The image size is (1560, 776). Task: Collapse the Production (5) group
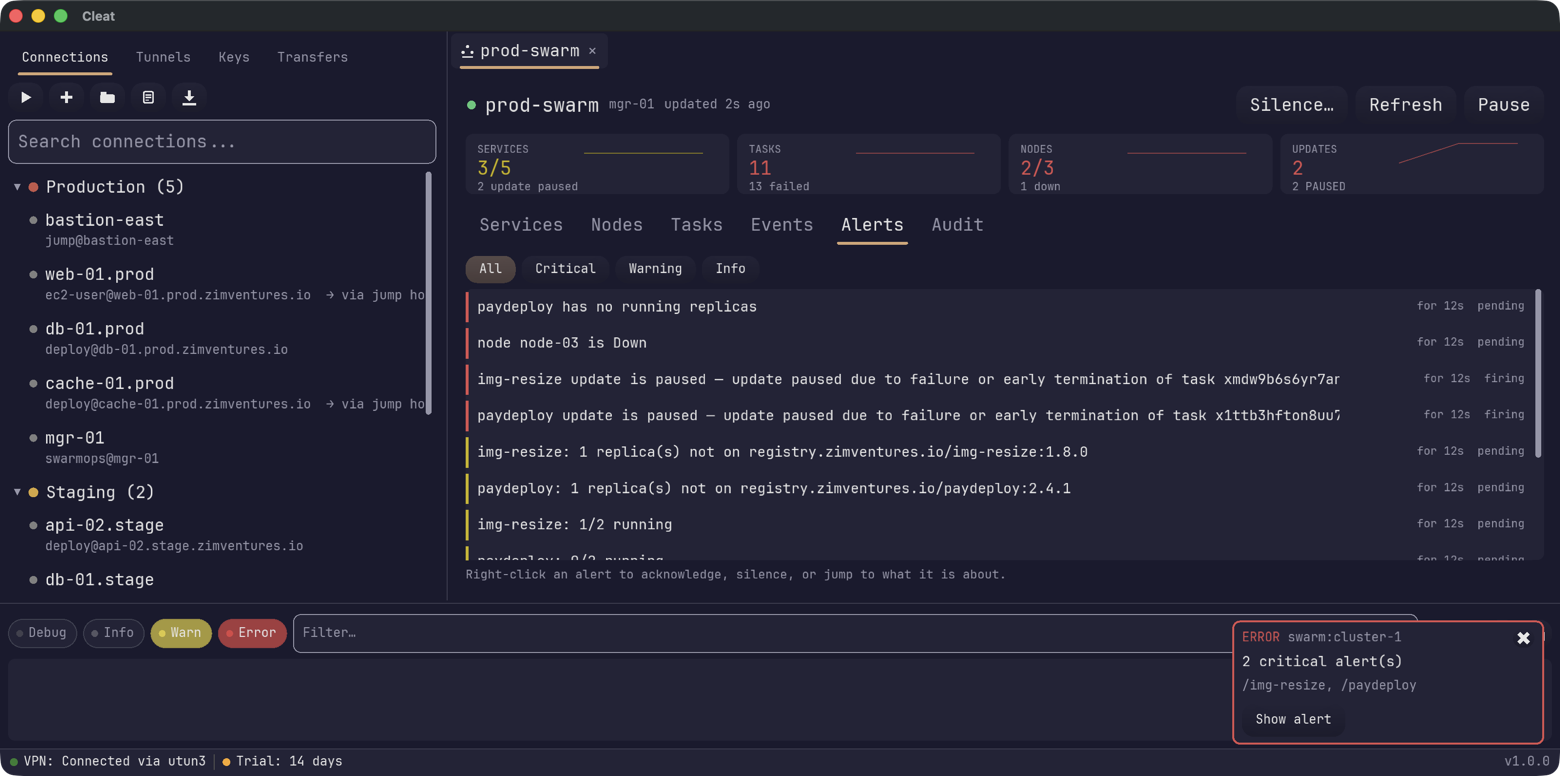pos(17,187)
